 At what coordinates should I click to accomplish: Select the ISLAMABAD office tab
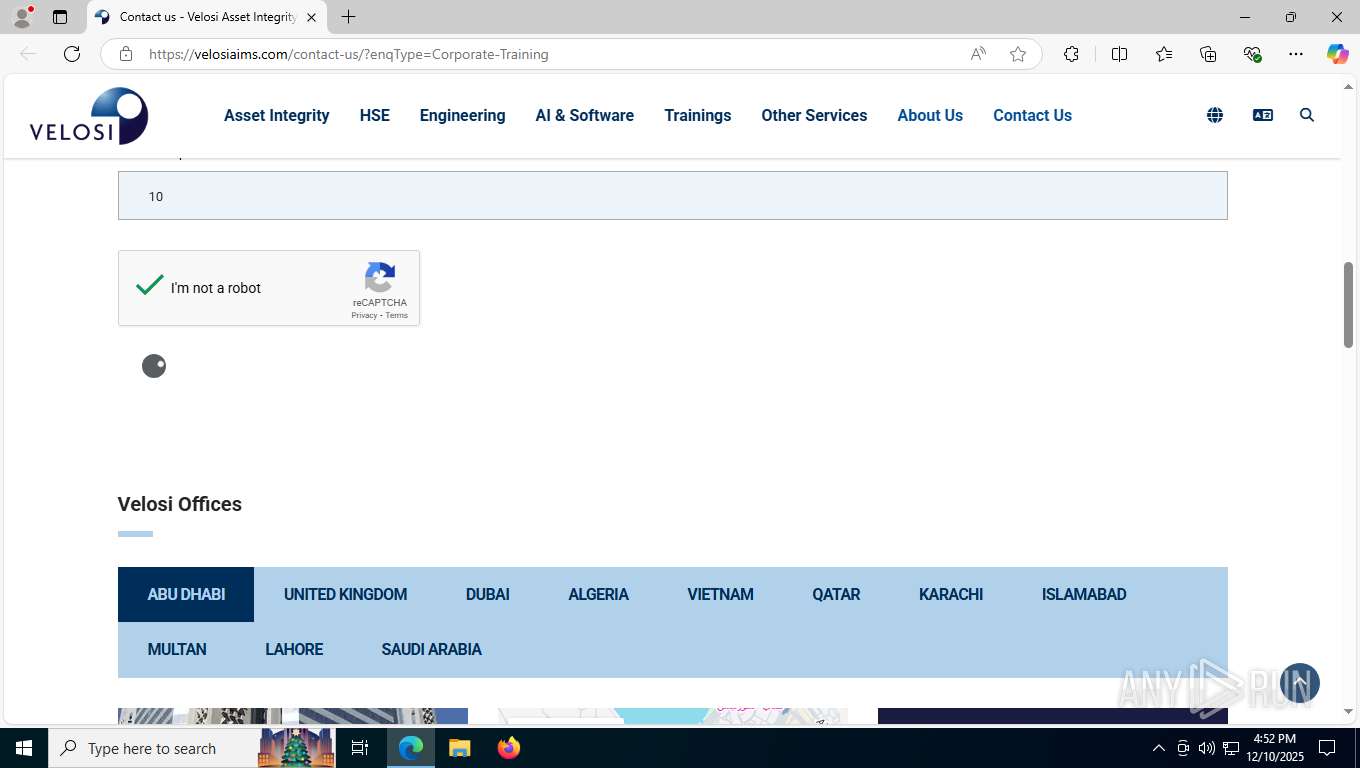1084,594
